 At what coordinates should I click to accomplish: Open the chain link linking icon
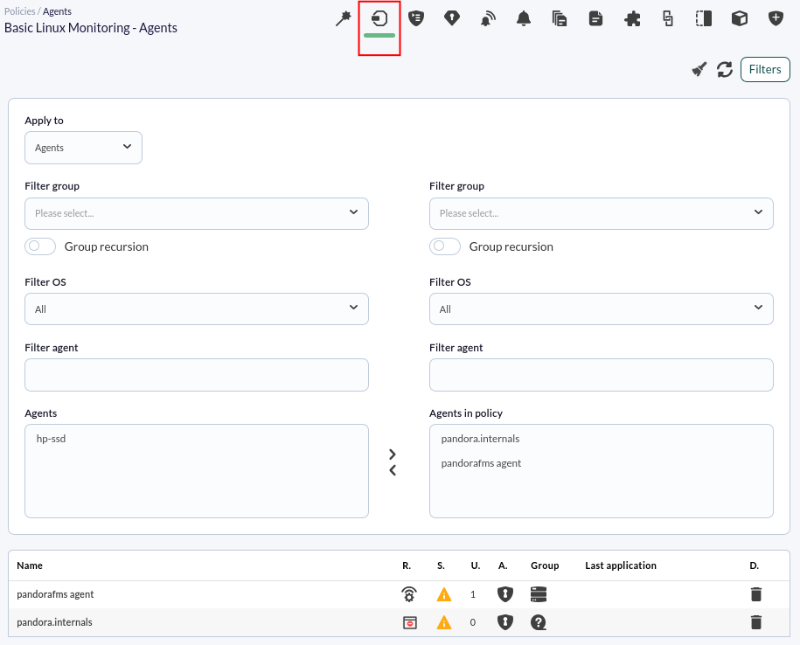point(668,19)
